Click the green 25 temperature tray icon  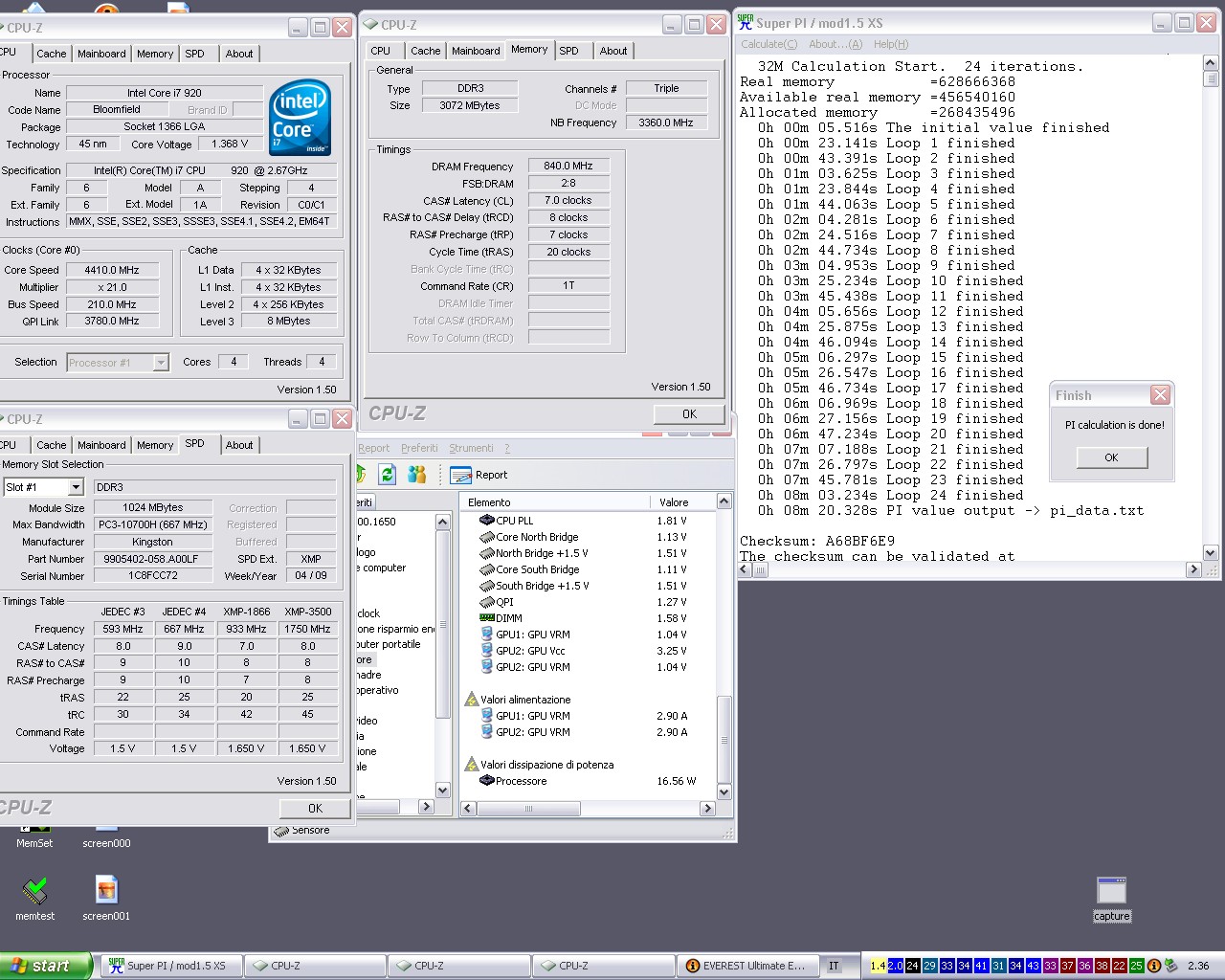point(1136,966)
